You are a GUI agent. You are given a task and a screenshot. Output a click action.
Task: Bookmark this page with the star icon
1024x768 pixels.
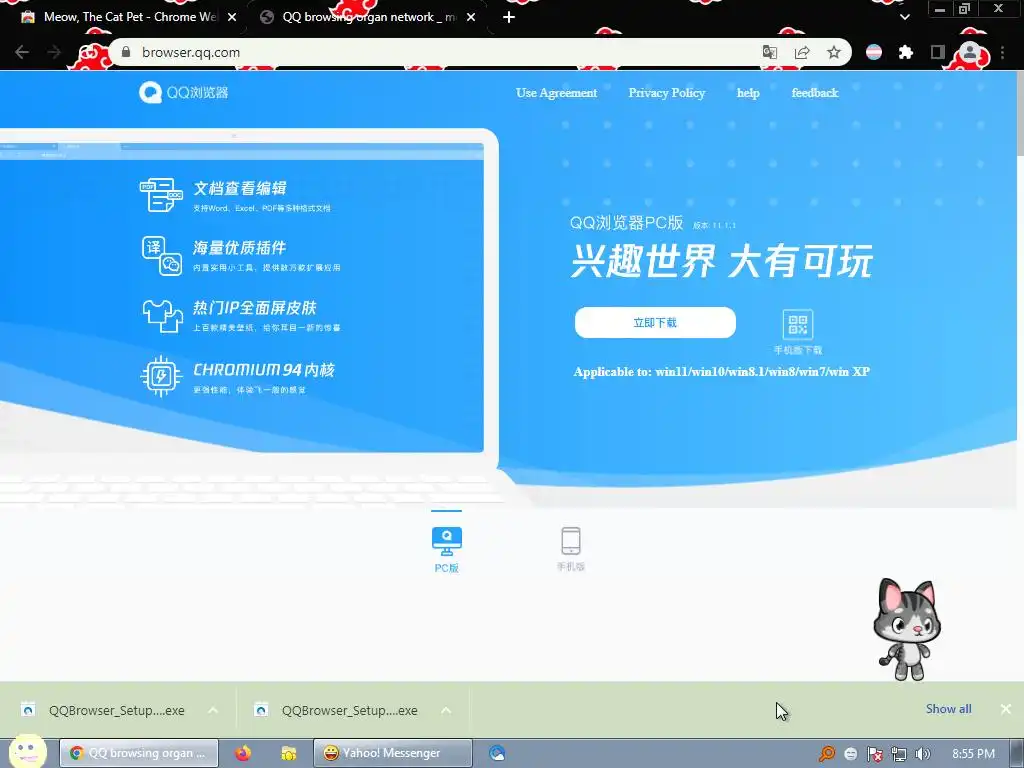[x=834, y=52]
